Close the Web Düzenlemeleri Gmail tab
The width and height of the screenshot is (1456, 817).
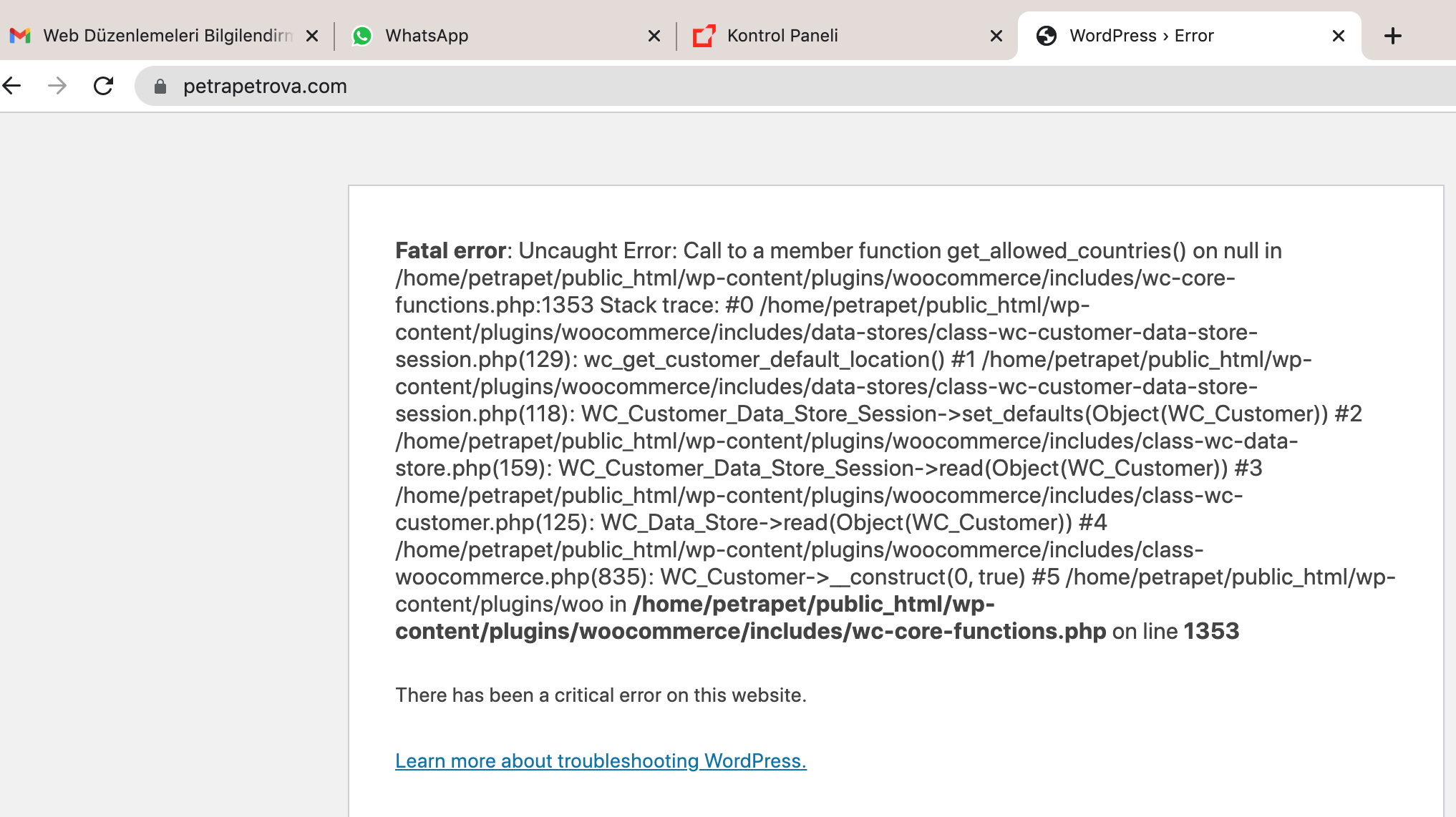[312, 36]
